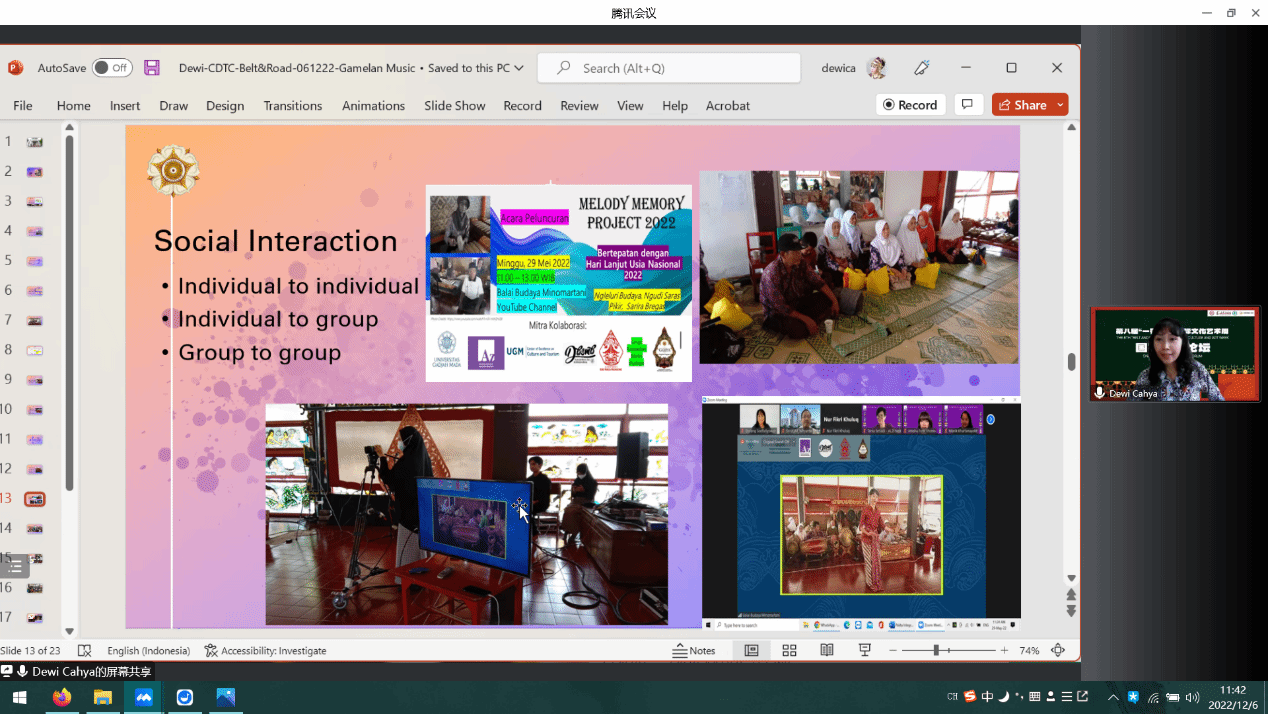Open the pen/coming soon features icon

point(922,68)
